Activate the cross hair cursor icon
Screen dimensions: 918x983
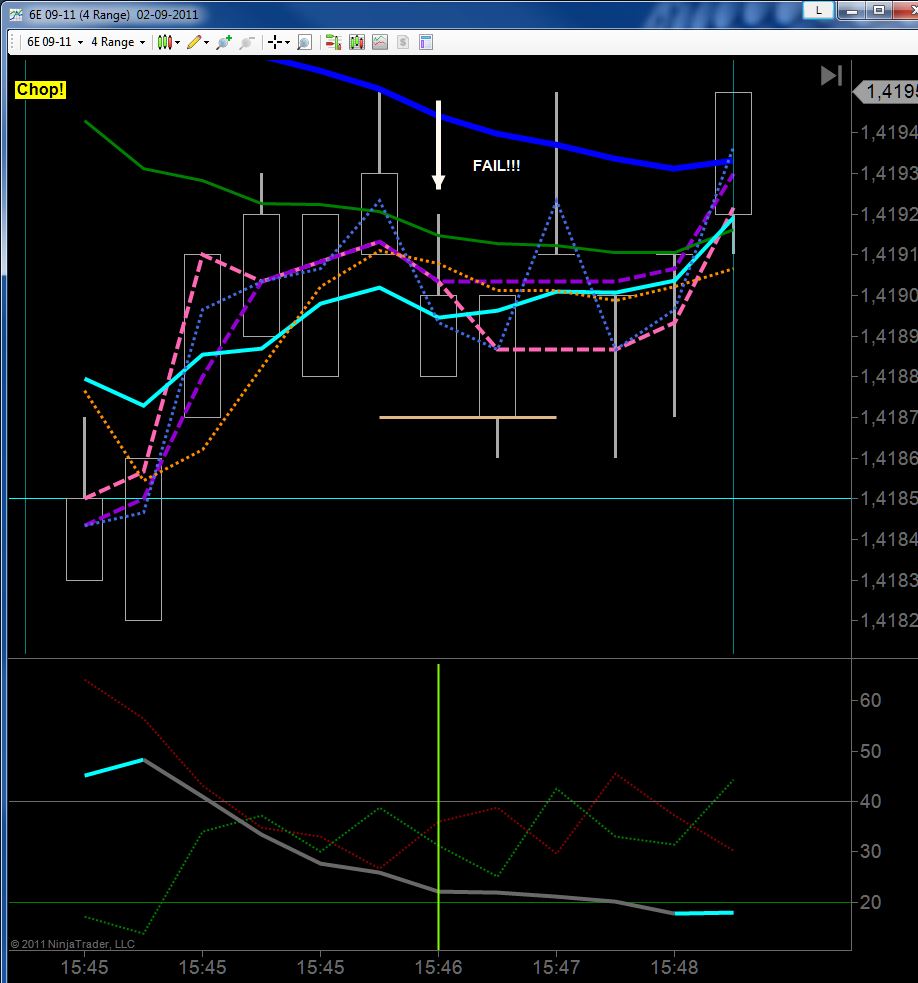coord(275,42)
